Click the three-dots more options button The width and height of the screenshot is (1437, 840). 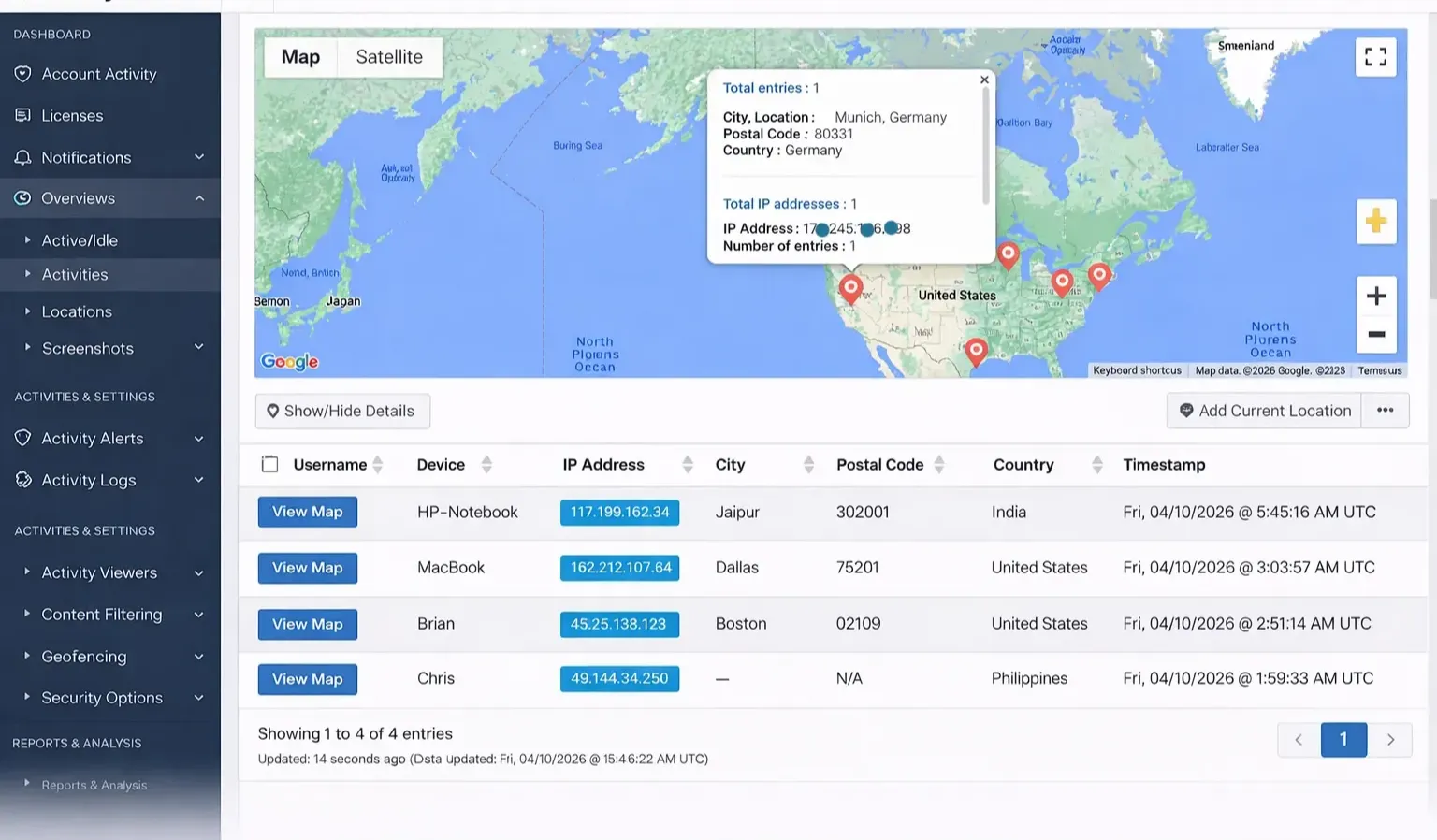[x=1385, y=411]
